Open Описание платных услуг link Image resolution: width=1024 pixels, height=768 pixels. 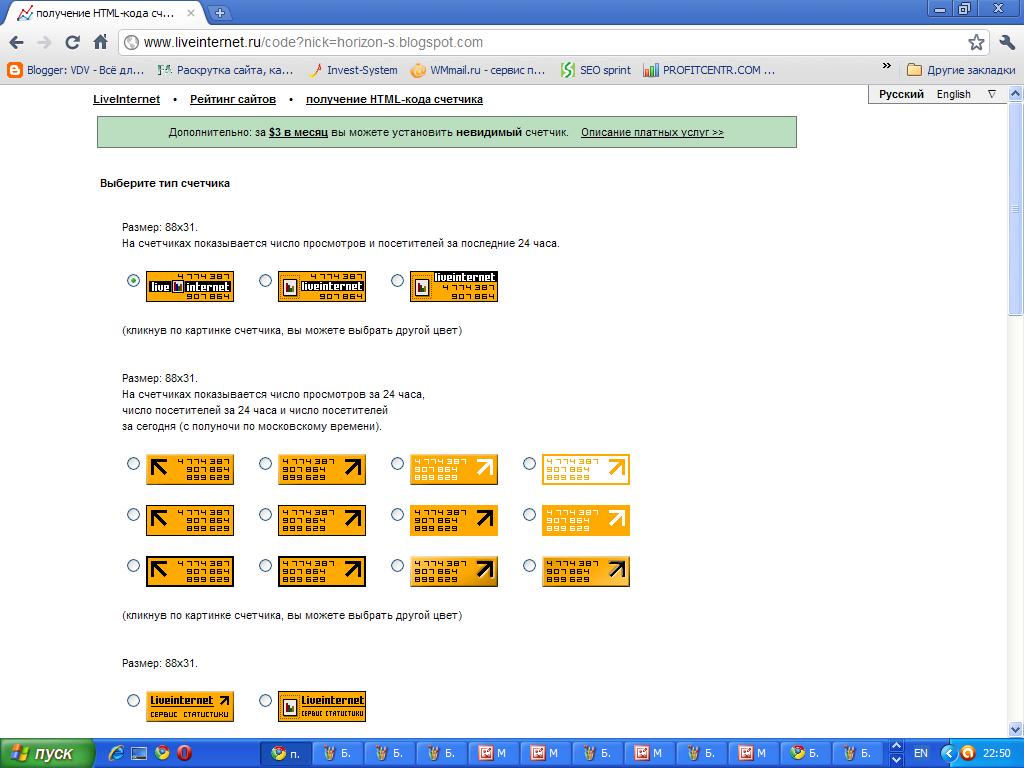point(652,133)
